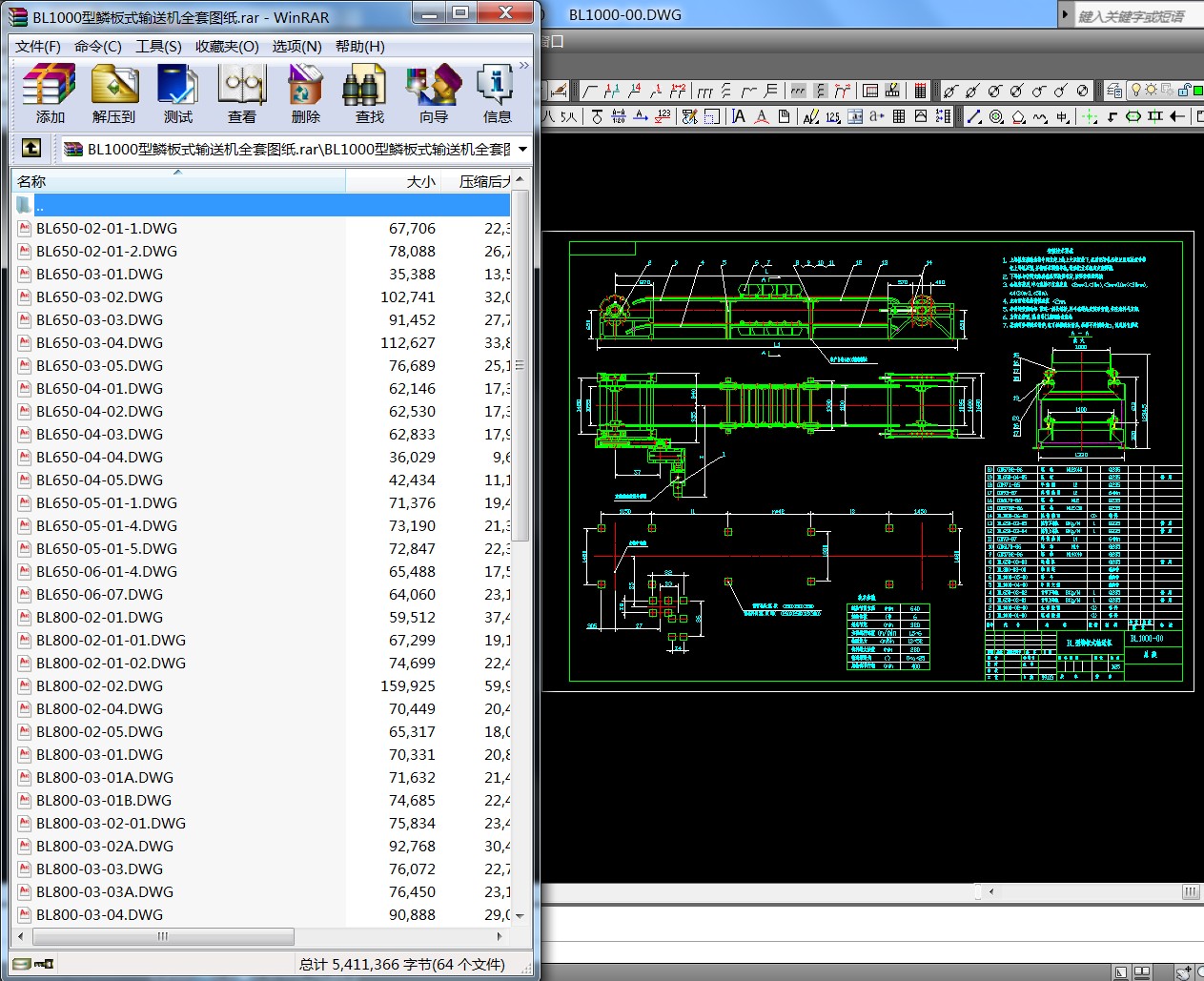Click the 解压到 (Extract To) icon
1204x981 pixels.
click(114, 93)
